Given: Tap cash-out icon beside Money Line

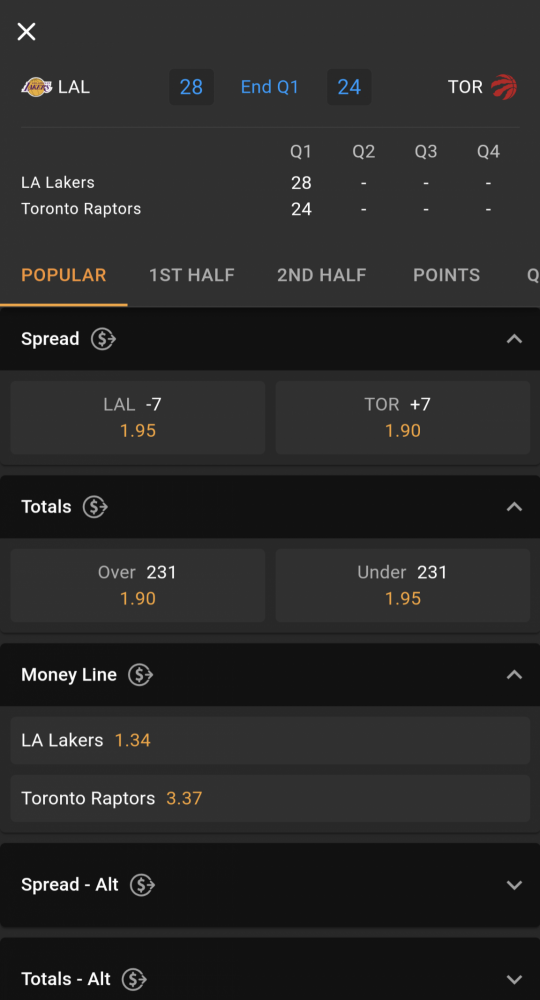Looking at the screenshot, I should tap(140, 675).
